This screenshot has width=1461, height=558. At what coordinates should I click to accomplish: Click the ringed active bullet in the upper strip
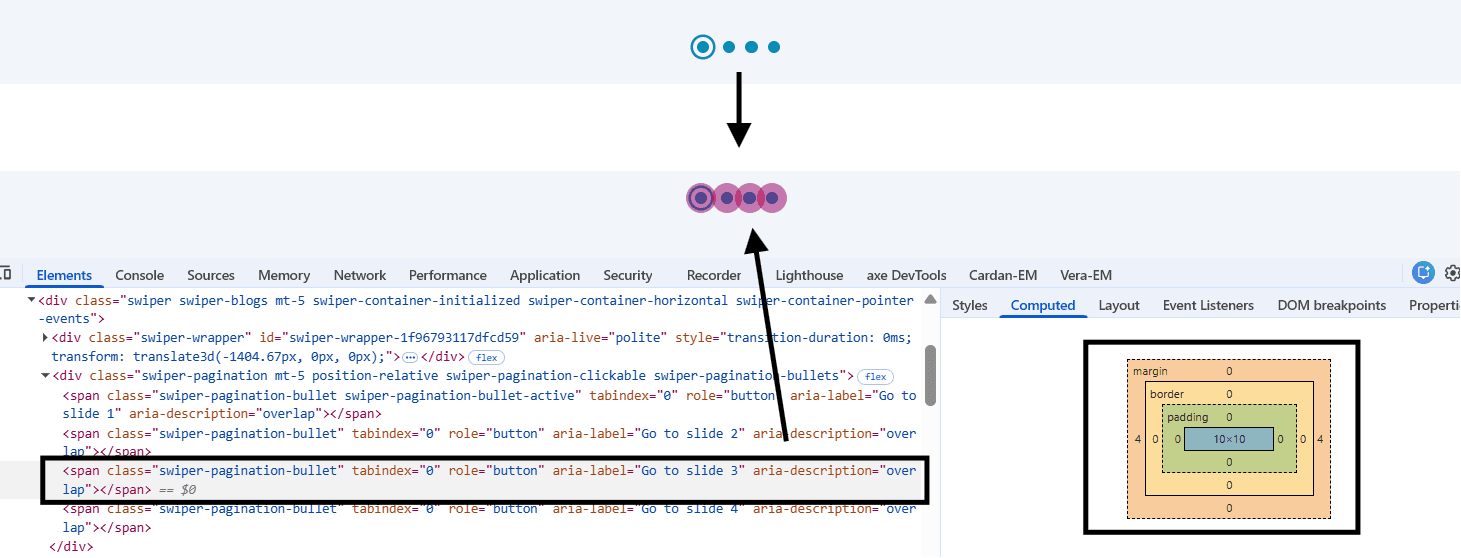tap(703, 47)
